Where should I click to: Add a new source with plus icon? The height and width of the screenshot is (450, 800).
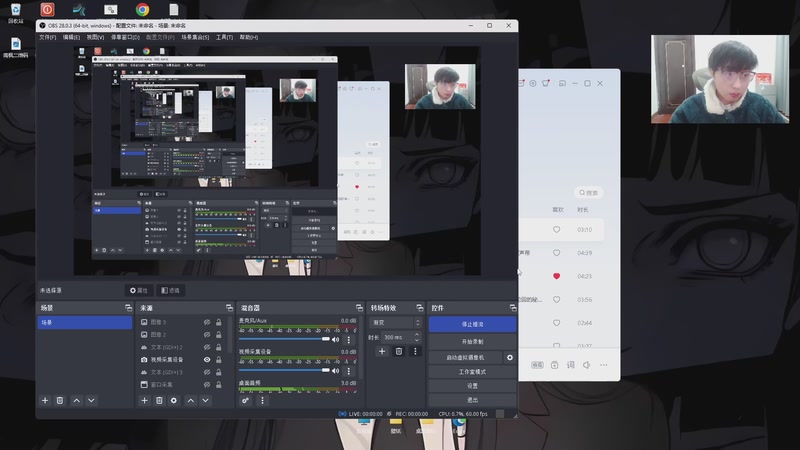[144, 401]
